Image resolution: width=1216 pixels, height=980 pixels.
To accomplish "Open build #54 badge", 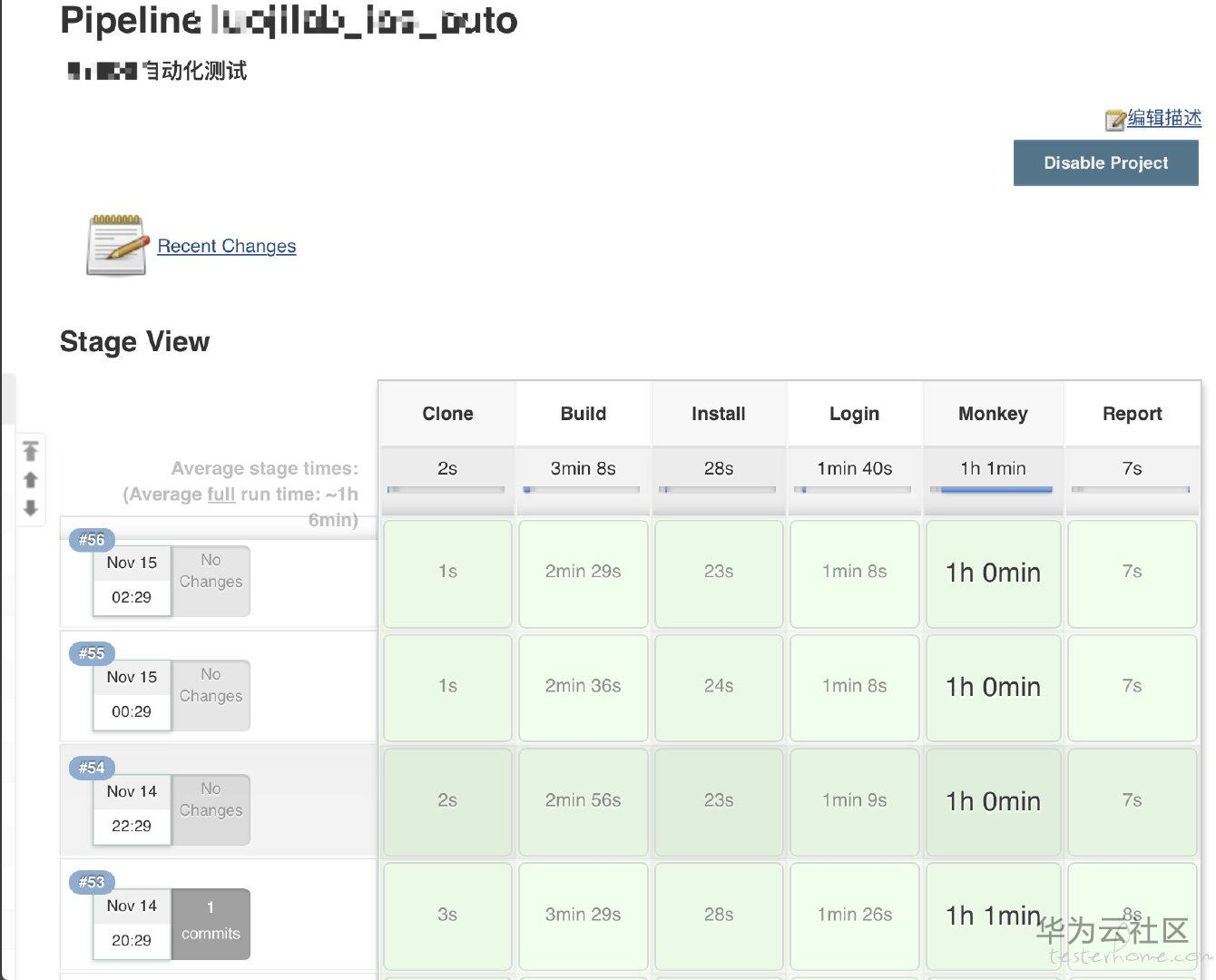I will pos(92,768).
